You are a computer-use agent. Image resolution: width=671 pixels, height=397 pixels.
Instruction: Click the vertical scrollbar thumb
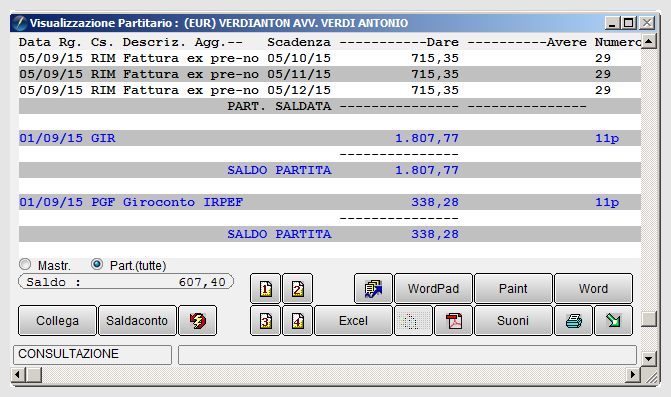649,319
